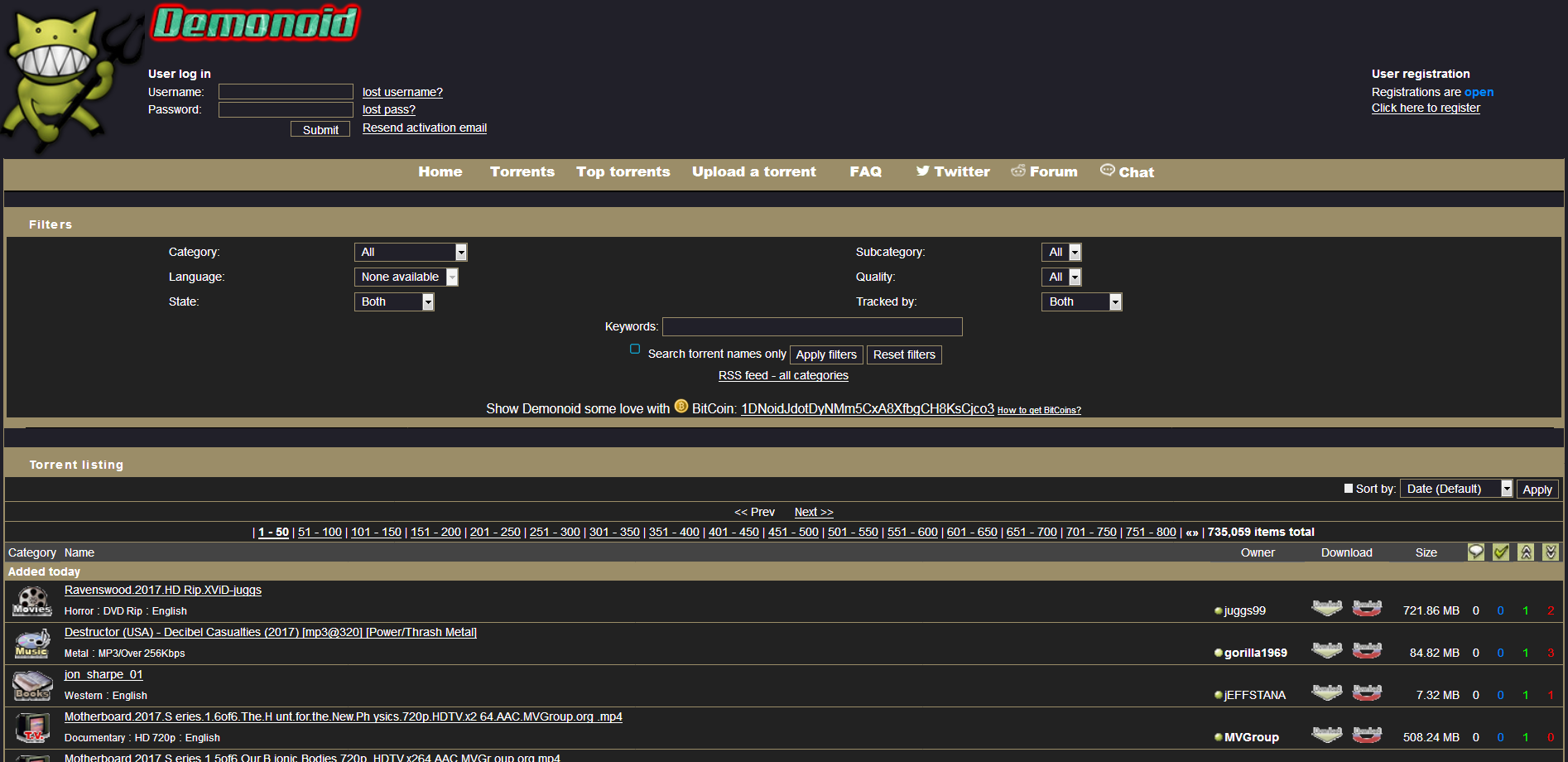Open the Upload a torrent menu item
This screenshot has height=762, width=1568.
(753, 171)
